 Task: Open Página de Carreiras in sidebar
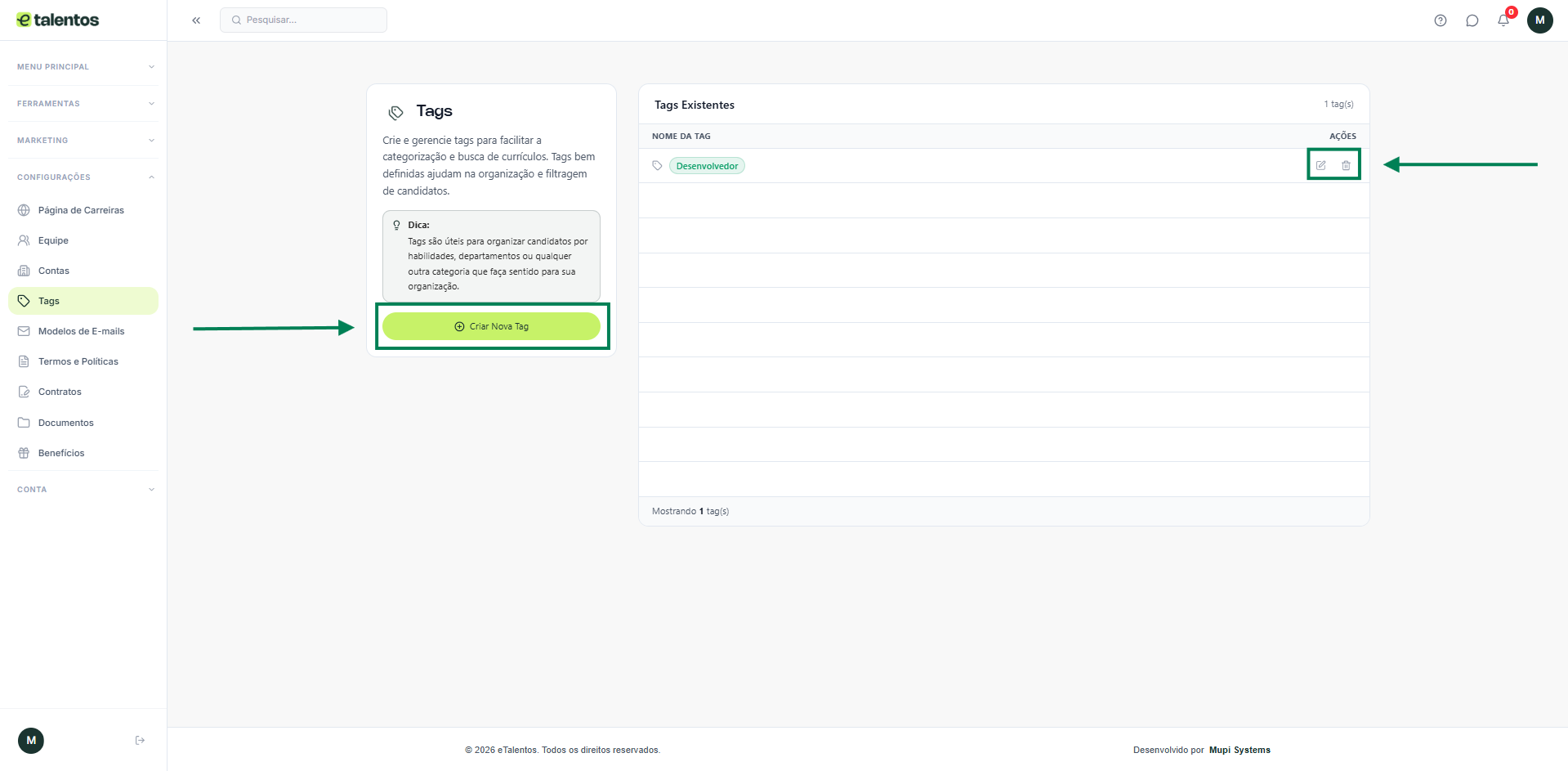point(81,210)
